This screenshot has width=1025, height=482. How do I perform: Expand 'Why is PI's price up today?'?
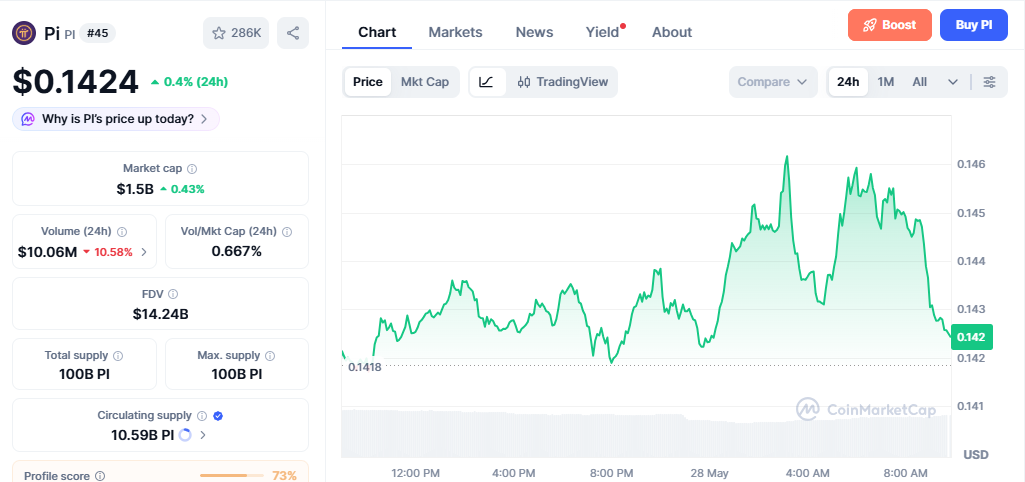(116, 119)
